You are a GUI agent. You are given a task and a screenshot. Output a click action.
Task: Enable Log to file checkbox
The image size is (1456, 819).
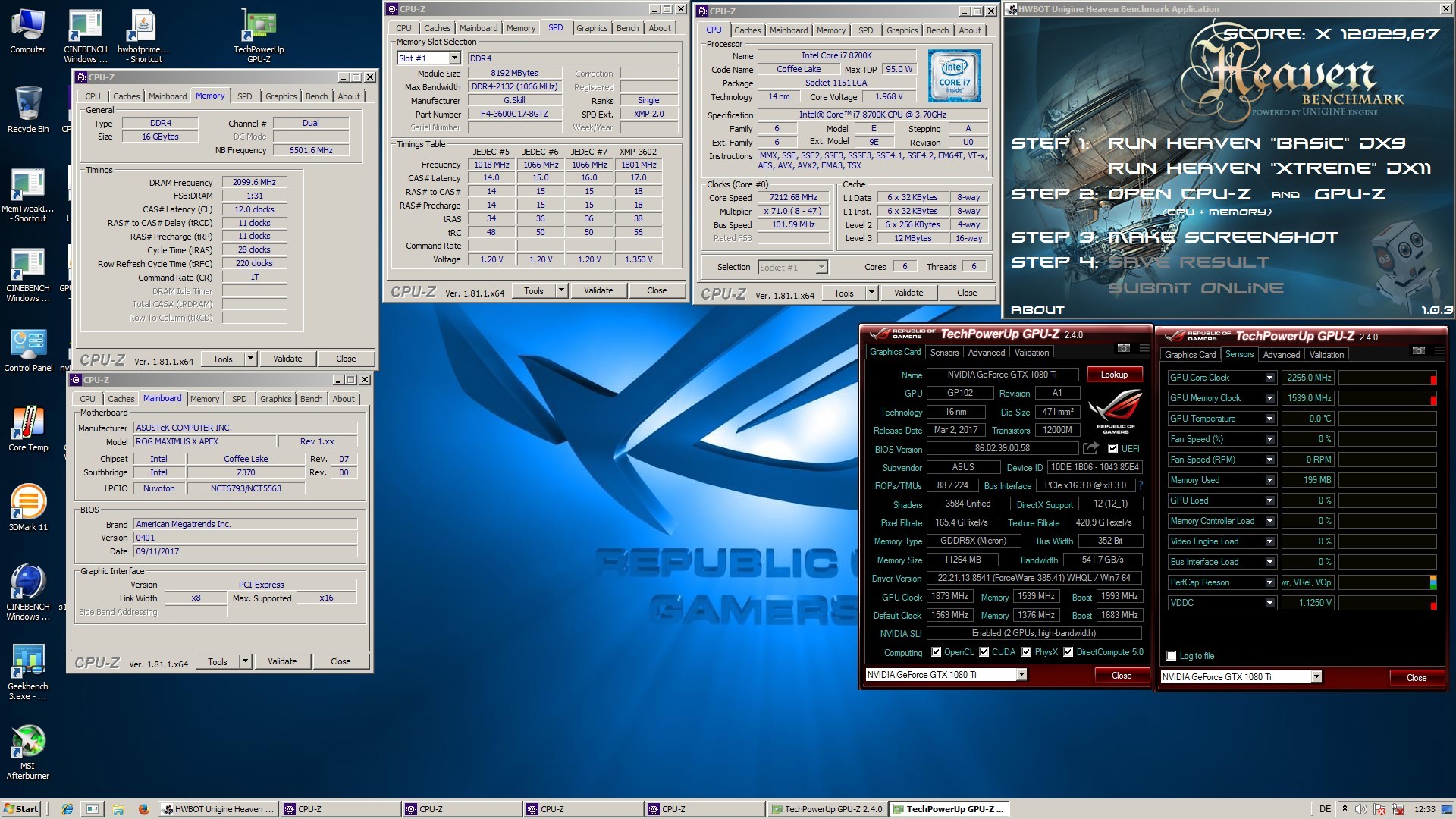[1172, 656]
